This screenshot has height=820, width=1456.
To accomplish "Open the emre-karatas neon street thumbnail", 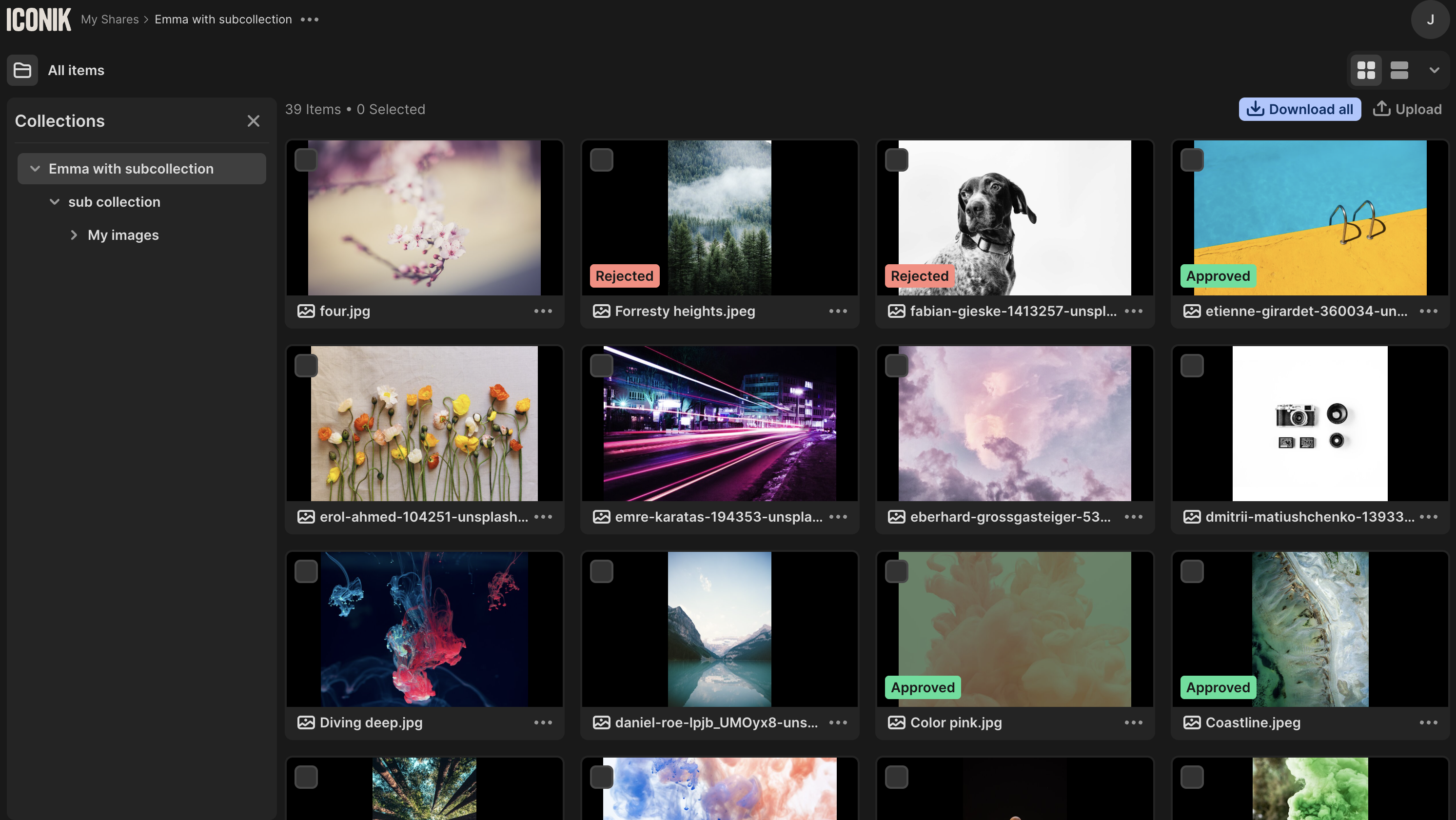I will tap(719, 423).
